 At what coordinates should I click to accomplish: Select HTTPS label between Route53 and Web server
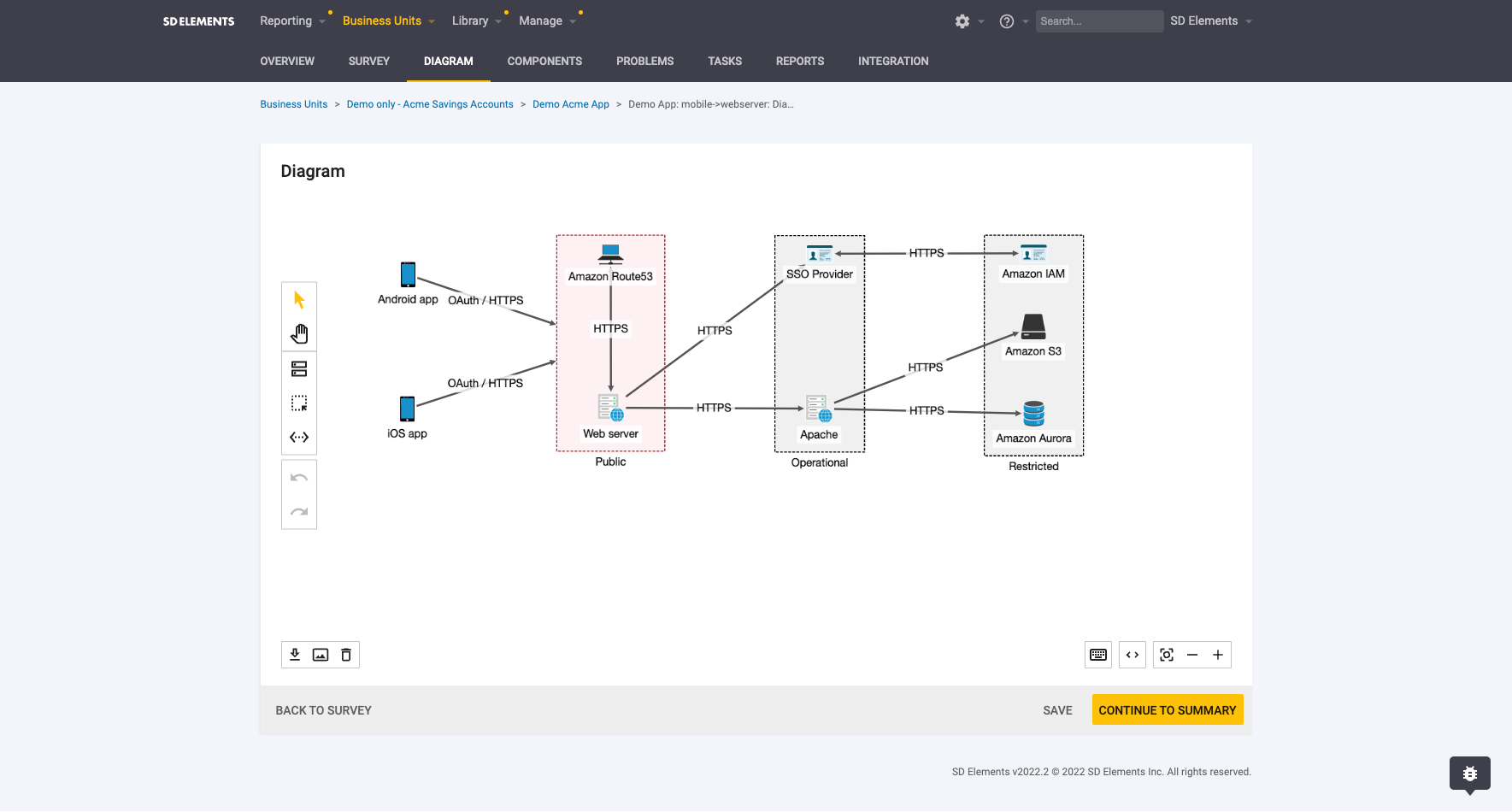coord(610,329)
